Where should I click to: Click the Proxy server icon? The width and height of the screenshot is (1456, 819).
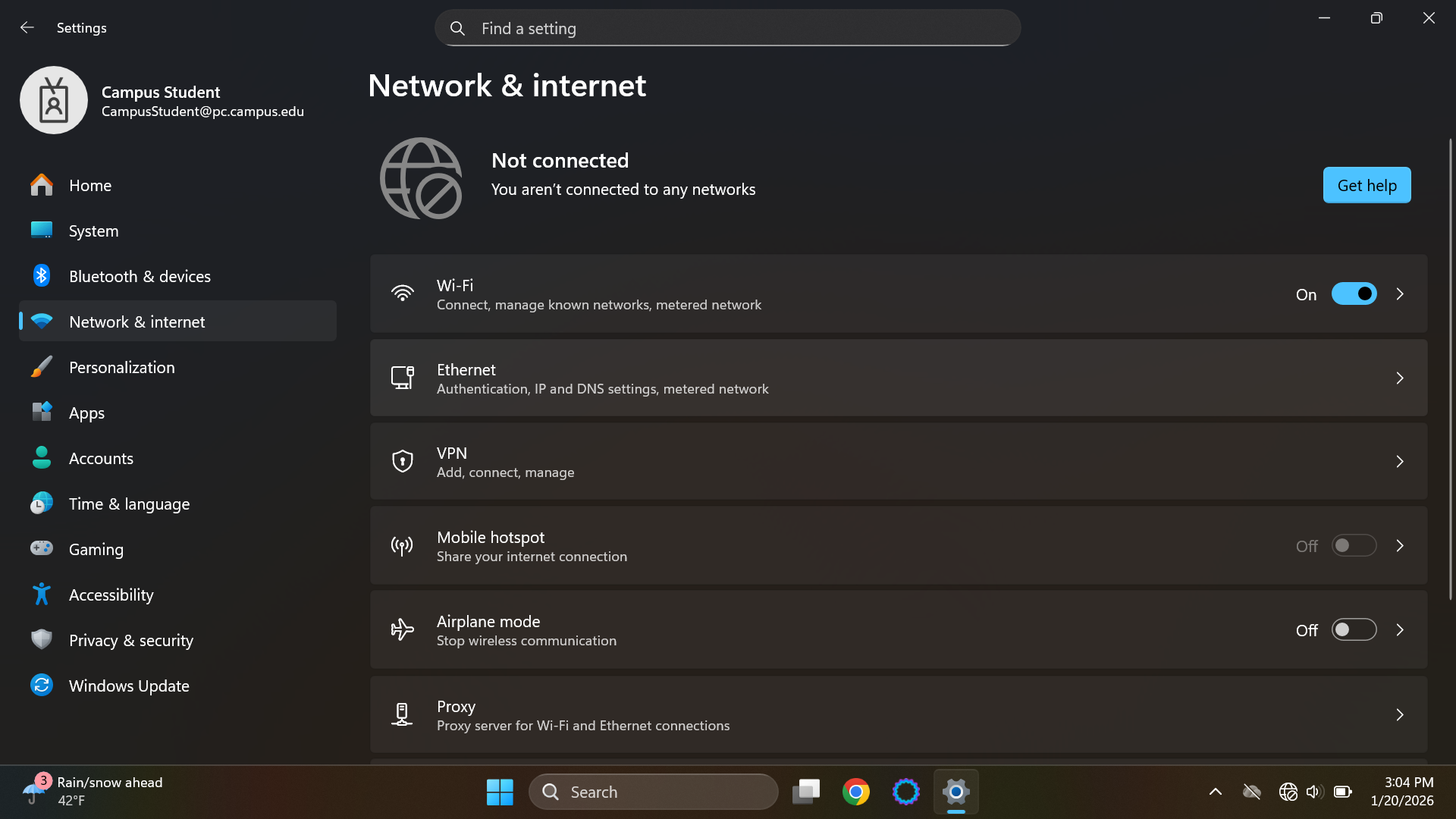pos(403,714)
